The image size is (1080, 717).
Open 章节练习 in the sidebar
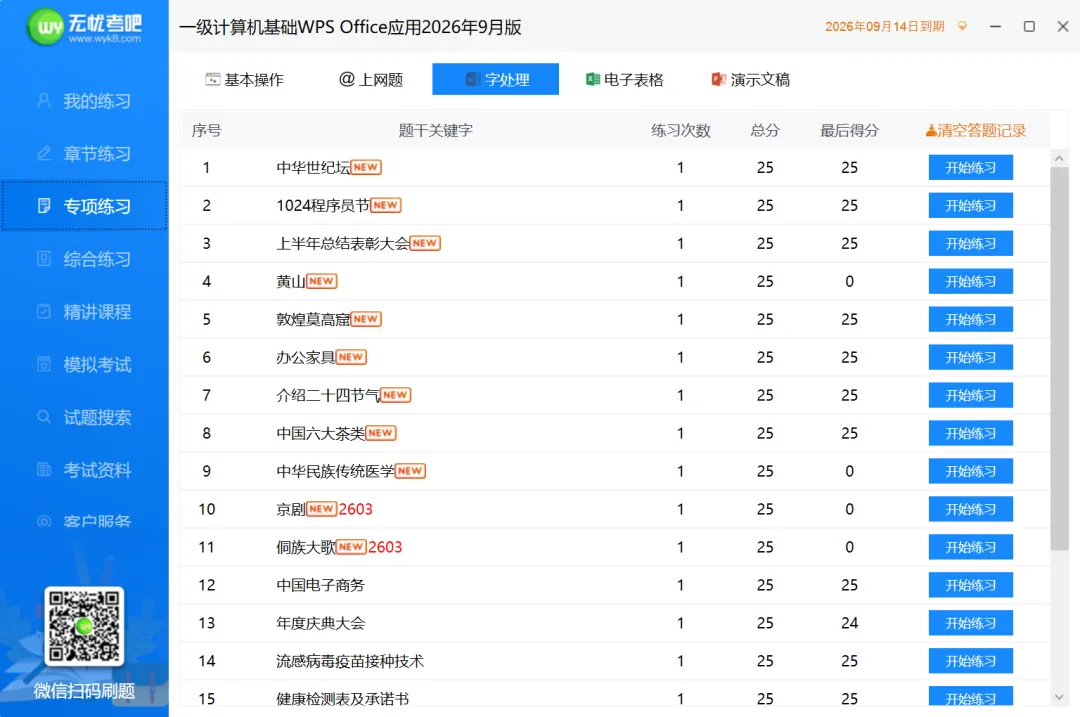tap(84, 154)
